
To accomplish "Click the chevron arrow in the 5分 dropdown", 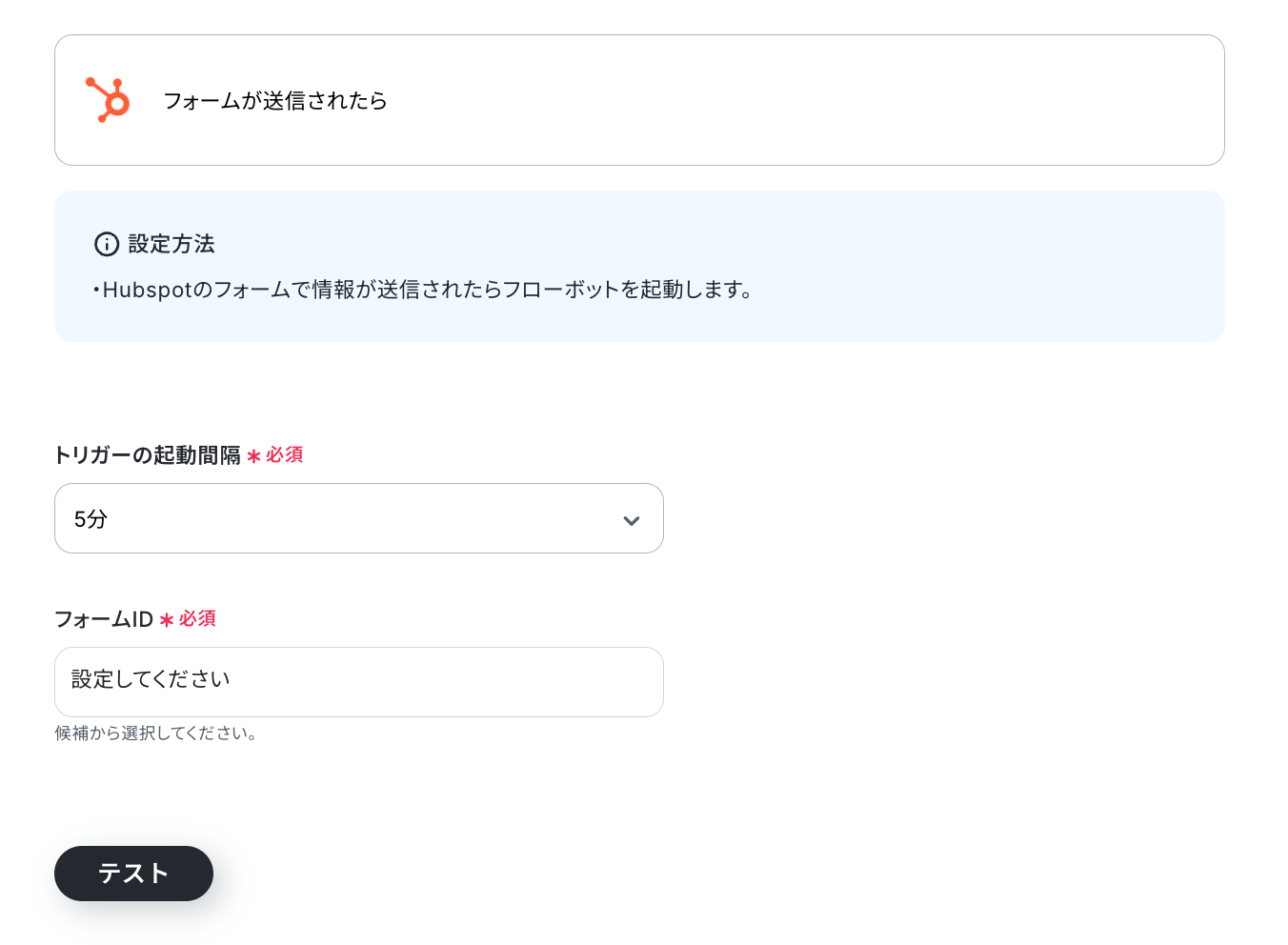I will click(x=631, y=520).
